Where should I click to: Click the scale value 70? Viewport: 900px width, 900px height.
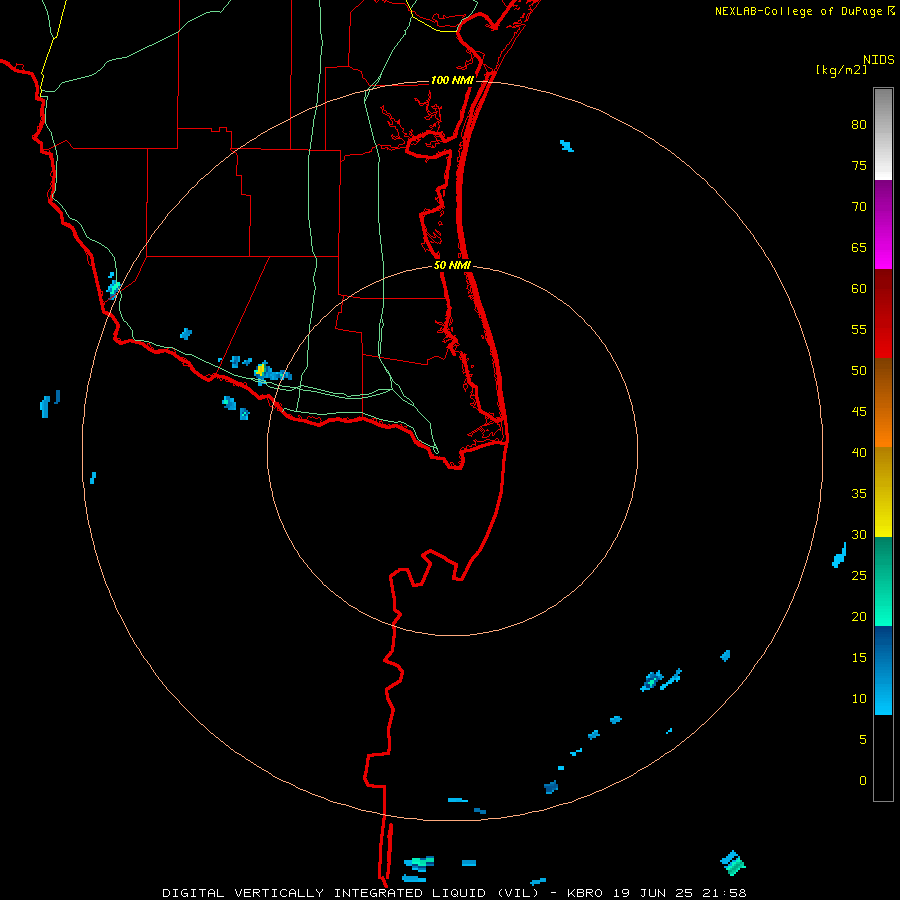[859, 207]
